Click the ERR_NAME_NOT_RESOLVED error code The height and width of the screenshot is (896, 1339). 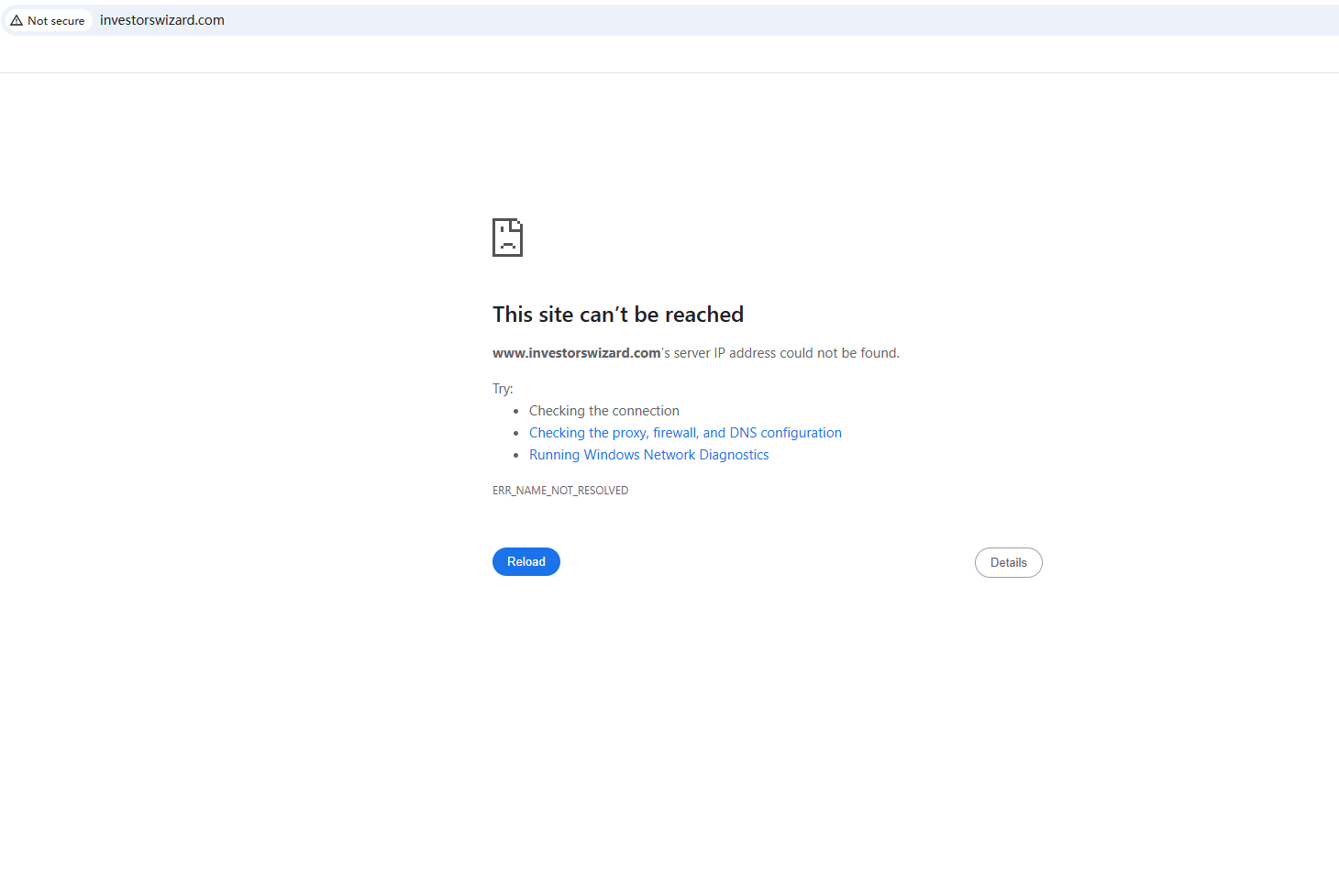point(560,491)
